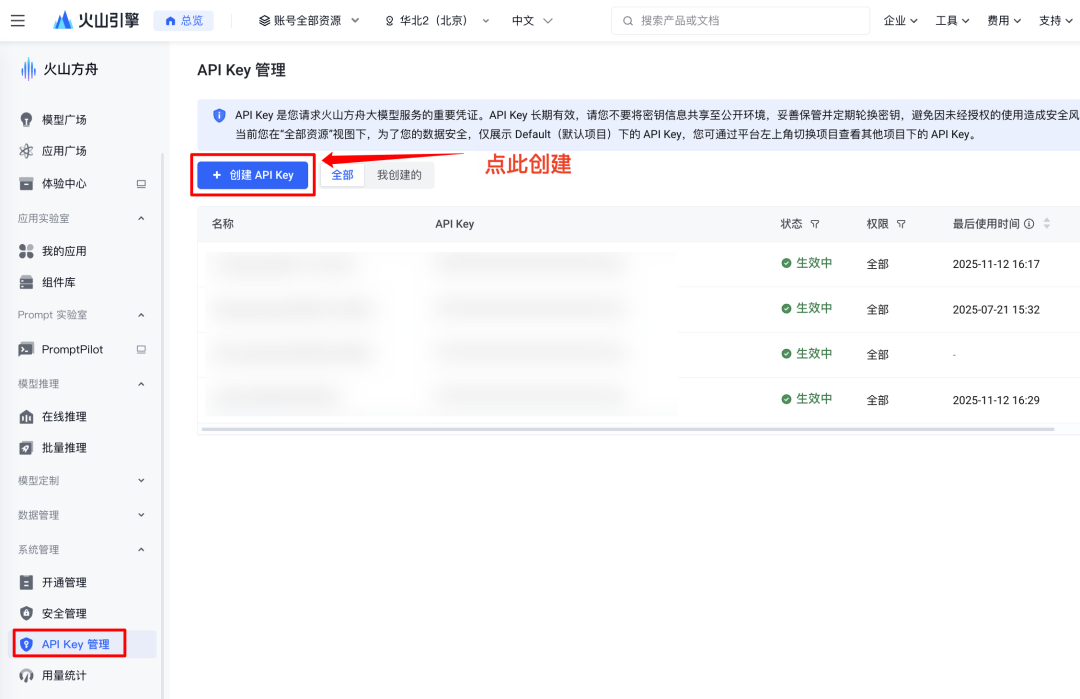This screenshot has height=699, width=1080.
Task: Switch to the 我创建的 tab
Action: pyautogui.click(x=402, y=174)
